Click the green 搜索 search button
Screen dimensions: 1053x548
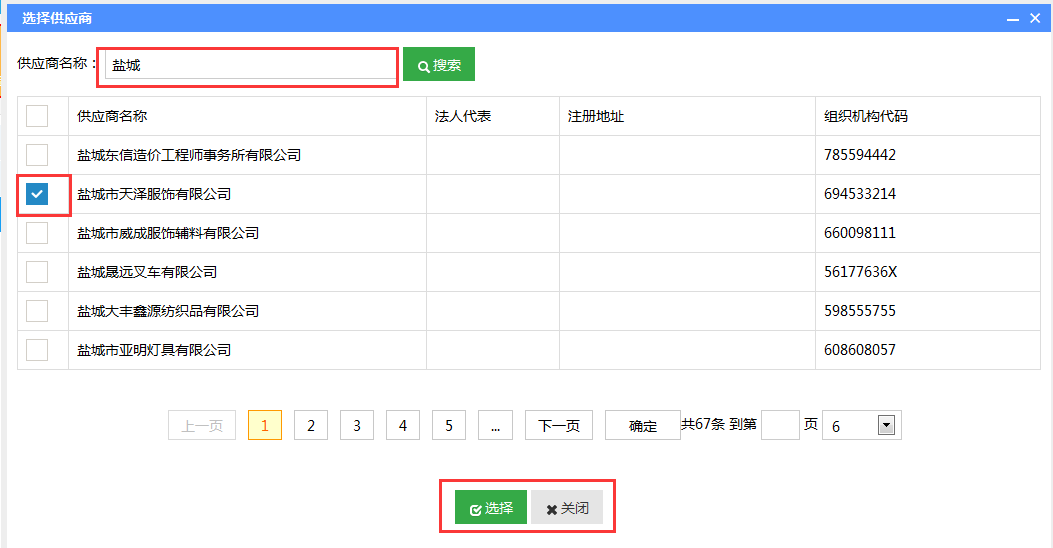pos(439,64)
